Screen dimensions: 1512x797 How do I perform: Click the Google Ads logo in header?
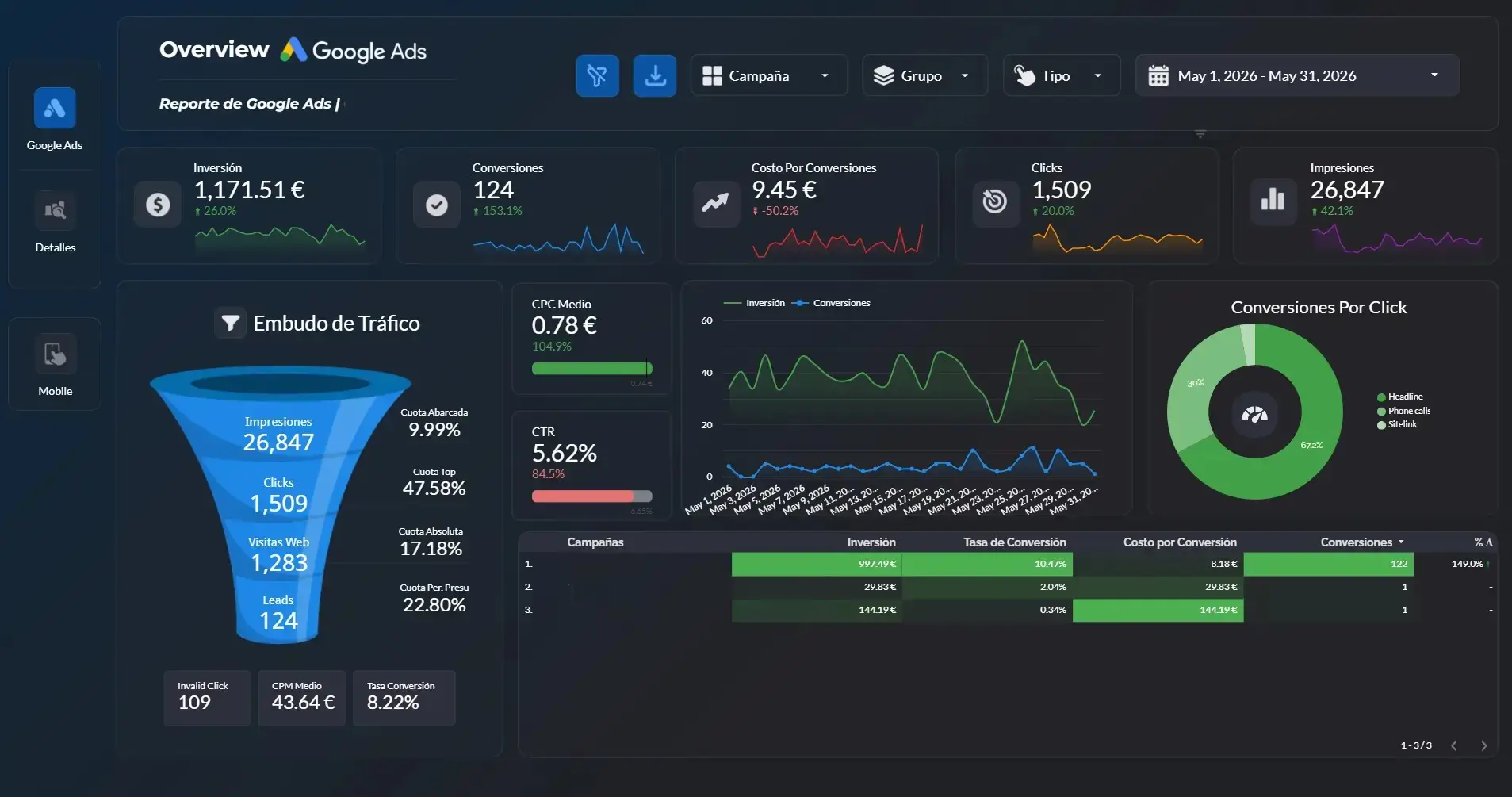point(354,51)
